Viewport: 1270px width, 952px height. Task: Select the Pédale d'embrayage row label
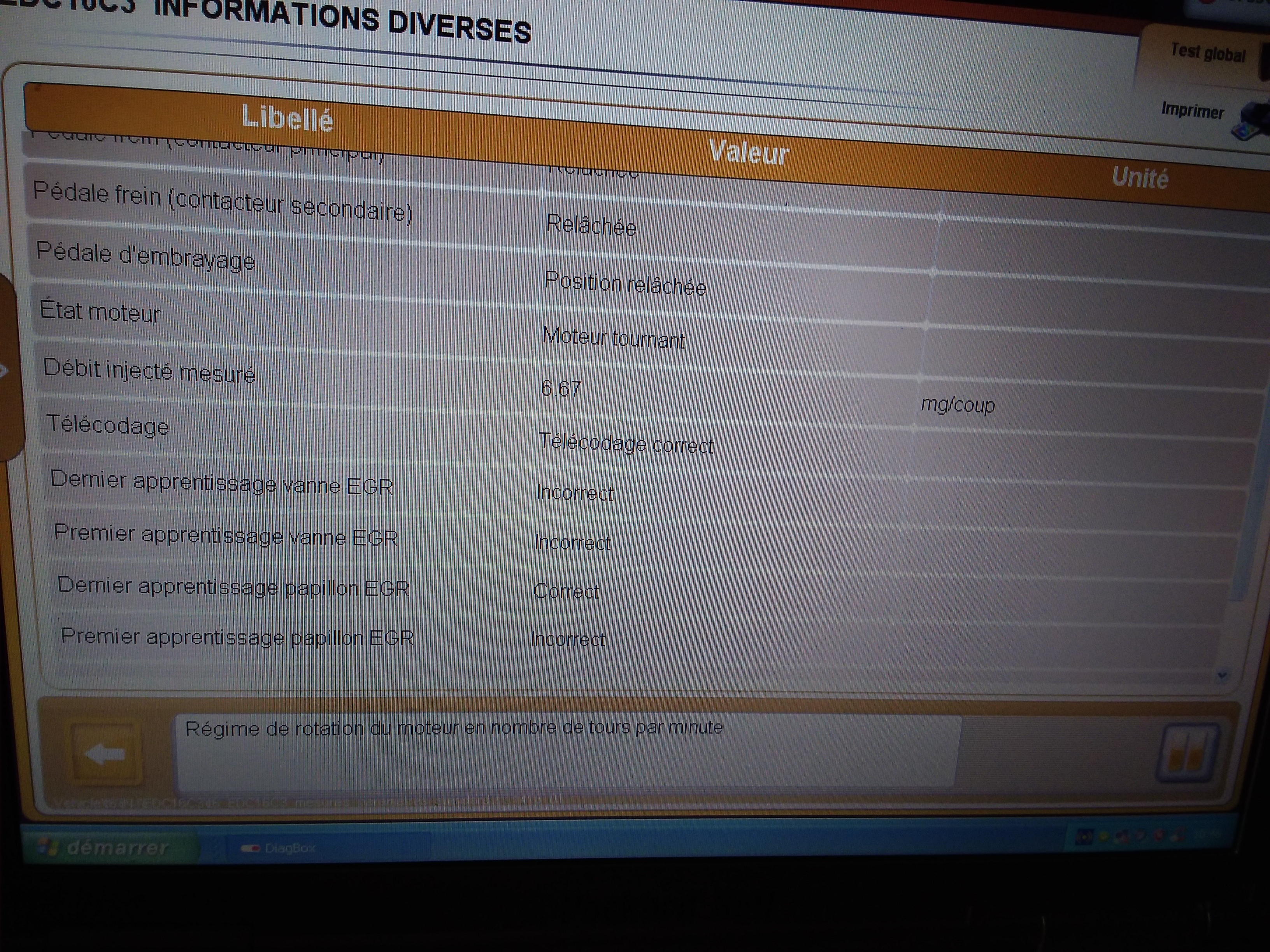pos(146,256)
